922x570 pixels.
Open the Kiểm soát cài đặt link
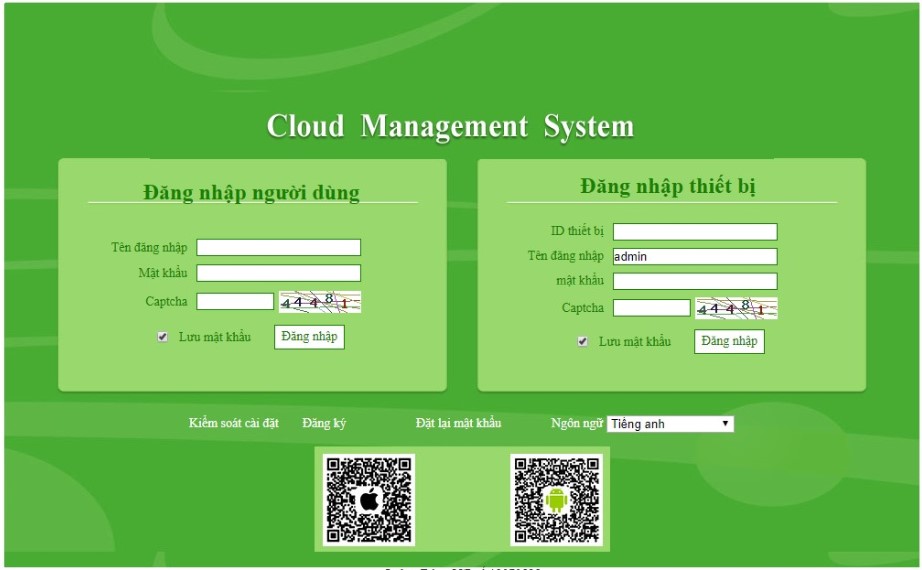click(x=233, y=423)
